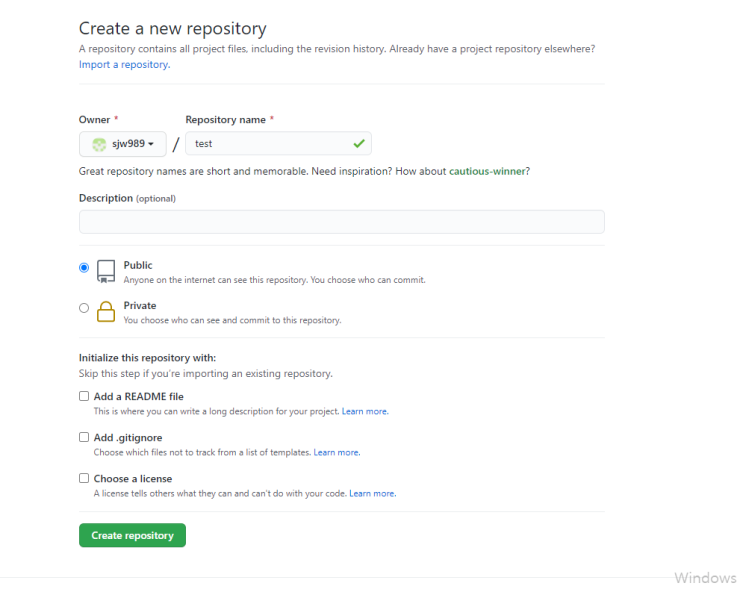Click the sjw989 avatar icon

(99, 144)
